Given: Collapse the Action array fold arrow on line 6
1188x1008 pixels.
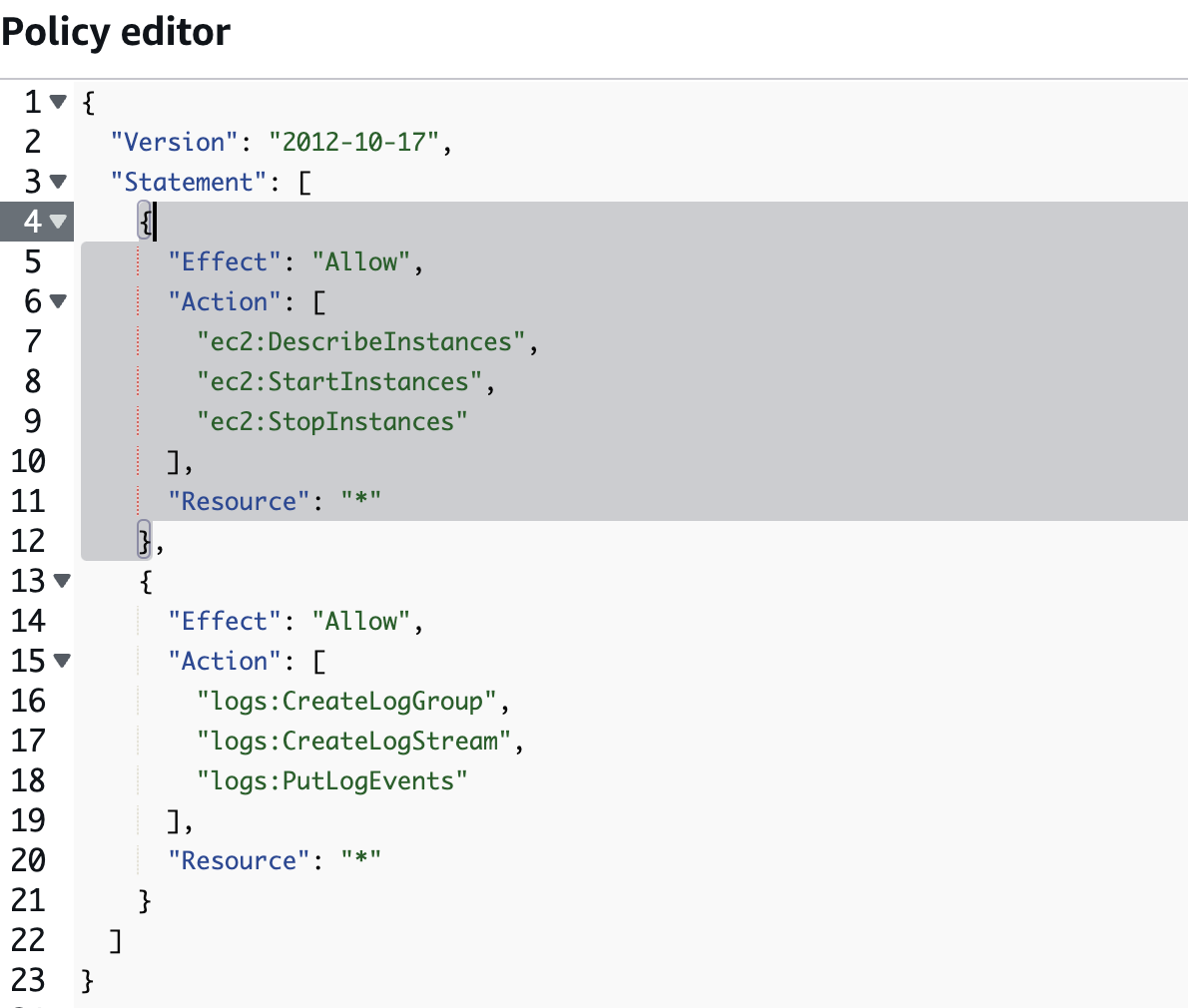Looking at the screenshot, I should [x=58, y=301].
